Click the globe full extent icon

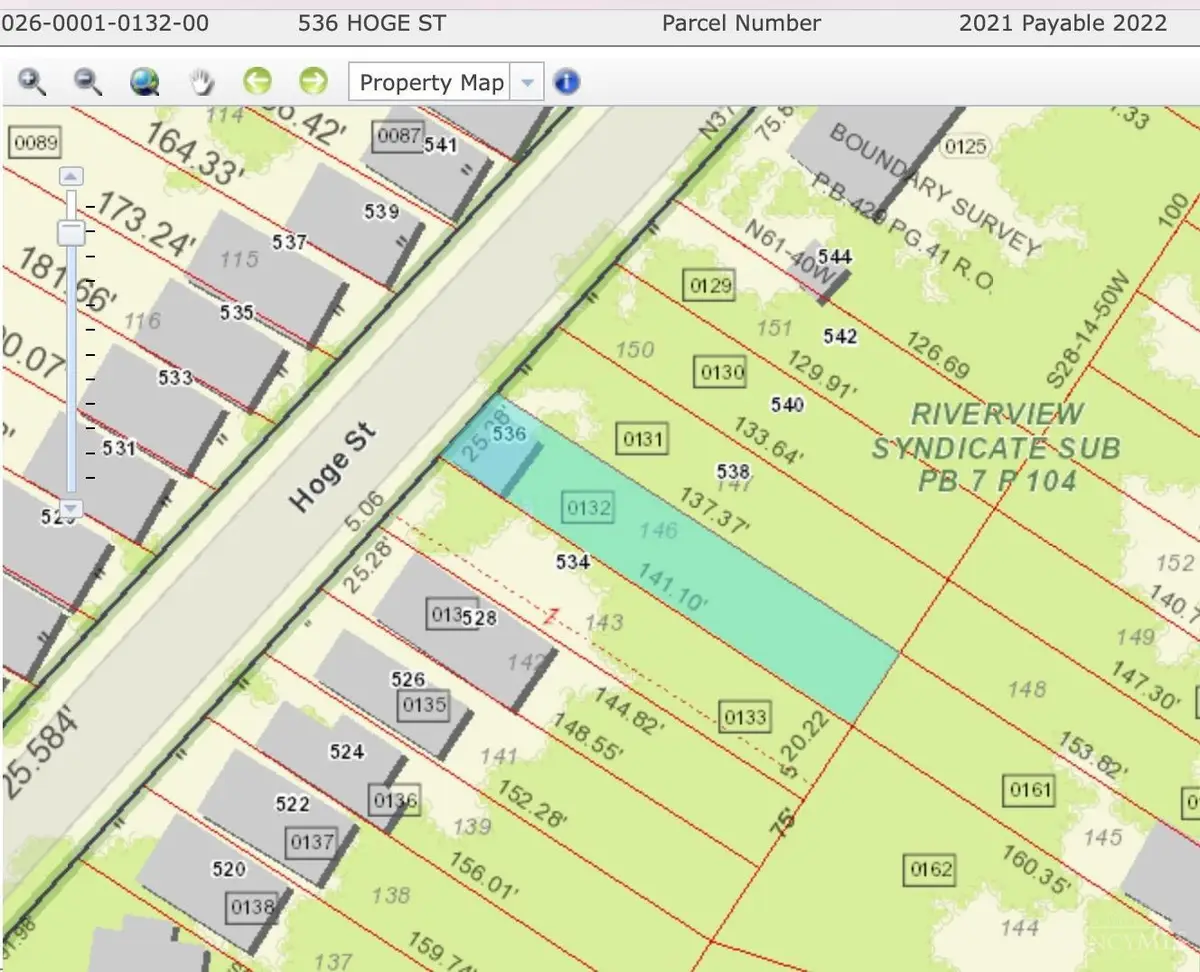(145, 82)
